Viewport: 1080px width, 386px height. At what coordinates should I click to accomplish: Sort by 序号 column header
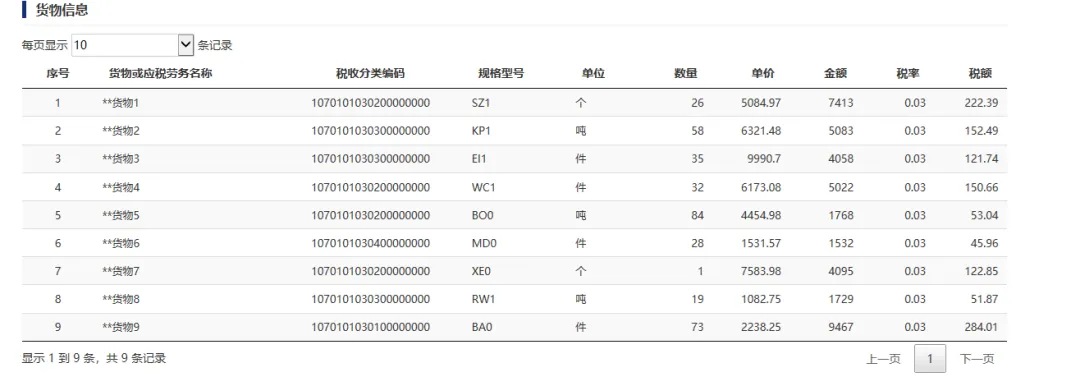[58, 73]
